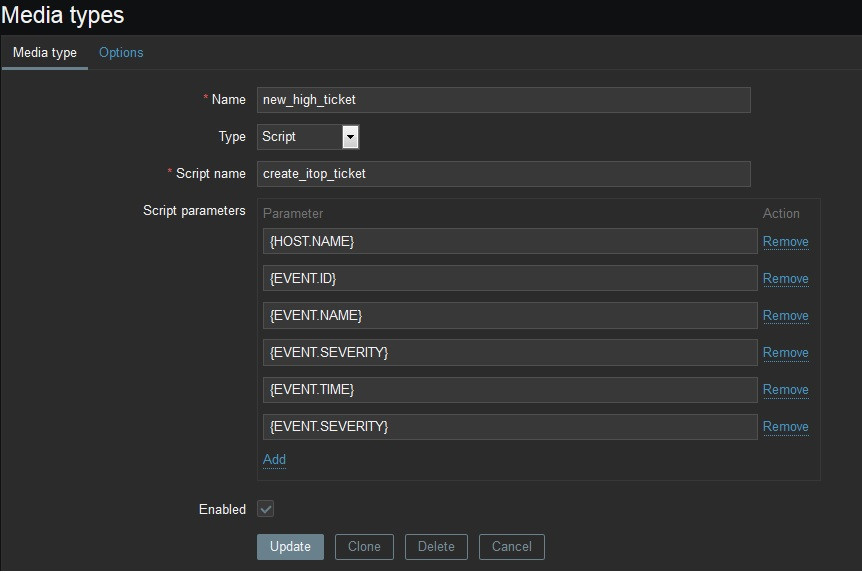Clone this media type
Screen dimensions: 862x573
point(364,547)
